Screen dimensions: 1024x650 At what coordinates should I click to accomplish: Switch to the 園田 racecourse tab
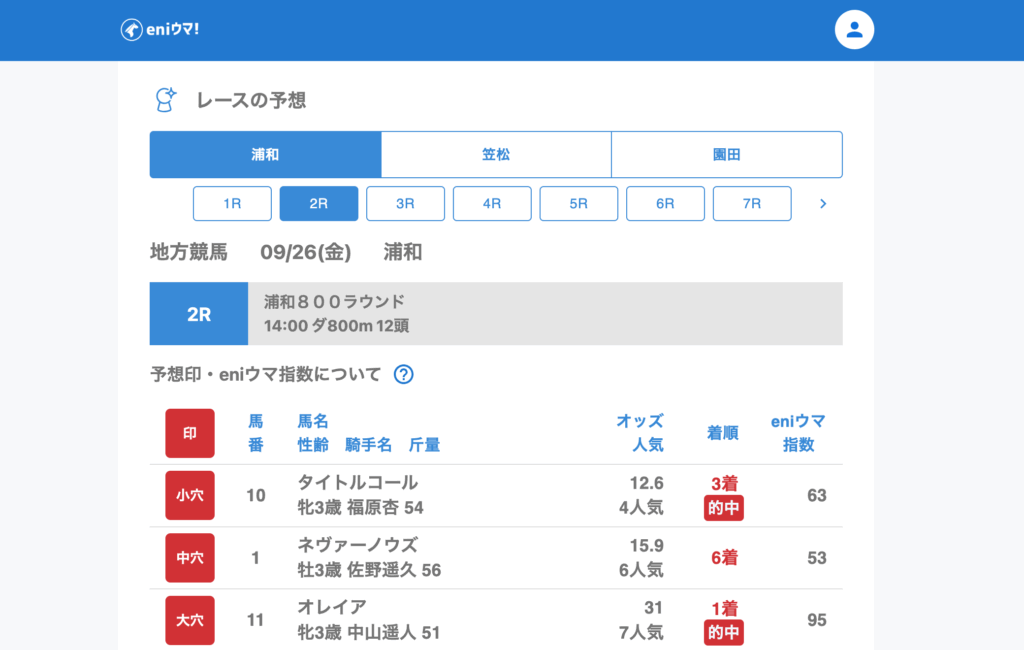point(726,155)
